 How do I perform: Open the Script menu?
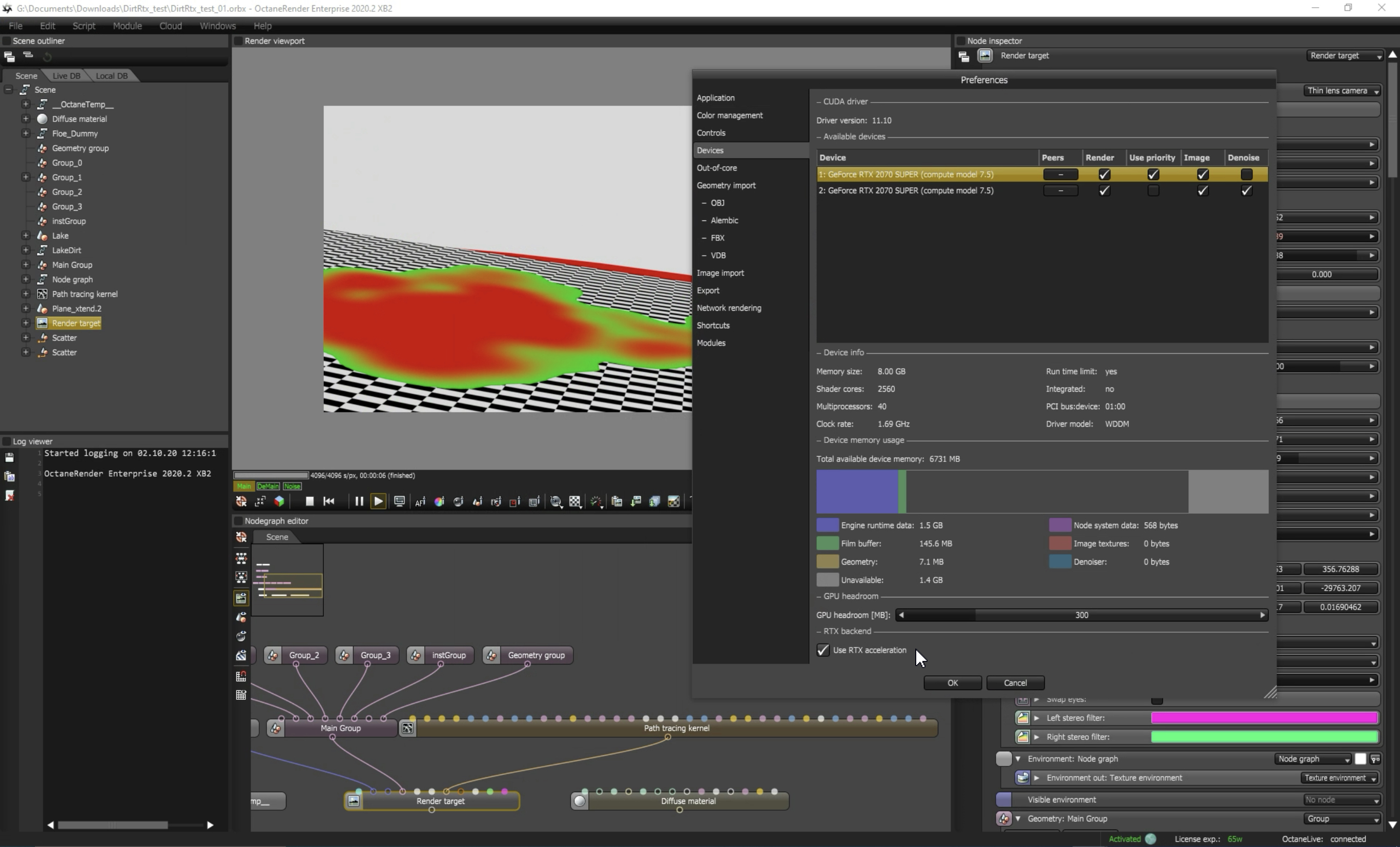click(x=84, y=26)
